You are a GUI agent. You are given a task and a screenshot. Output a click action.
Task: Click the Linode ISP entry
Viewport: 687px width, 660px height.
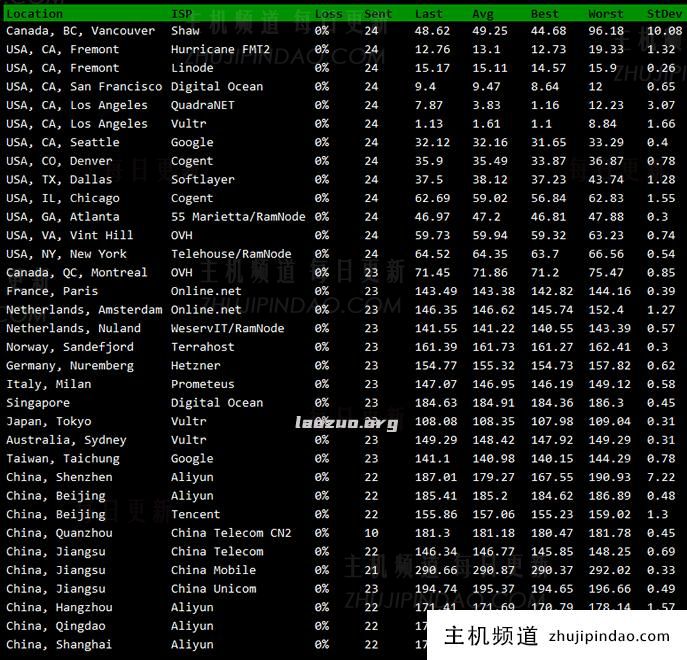[192, 68]
